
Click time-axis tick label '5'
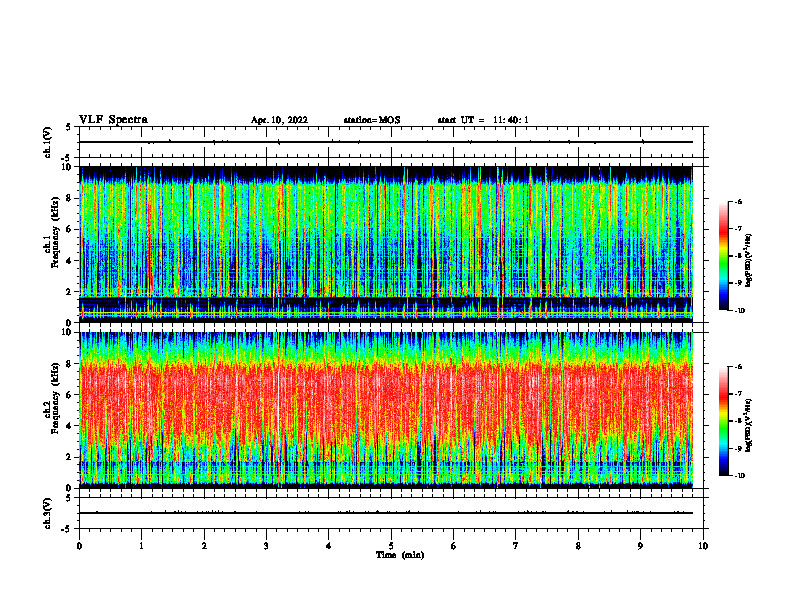[391, 546]
